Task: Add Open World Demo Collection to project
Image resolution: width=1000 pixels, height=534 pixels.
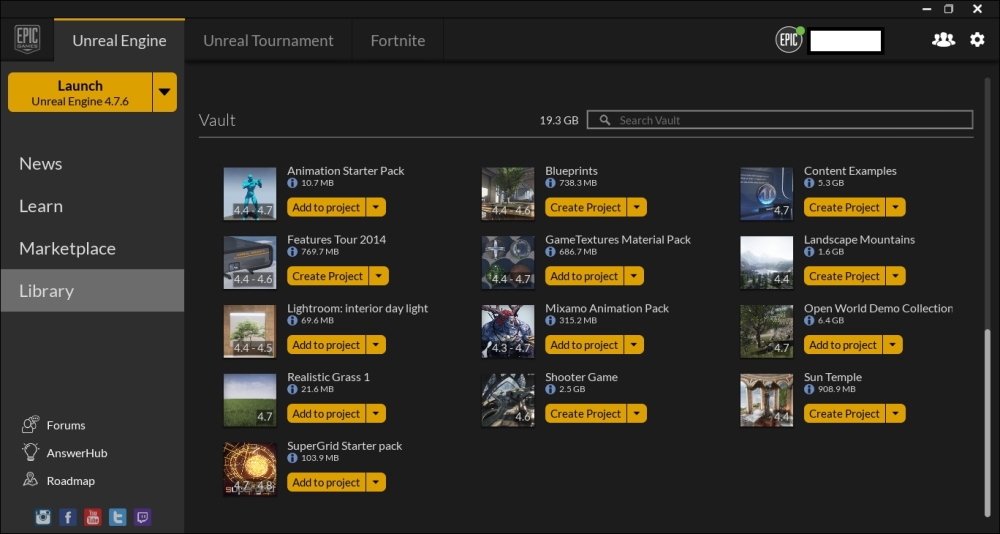Action: tap(842, 345)
